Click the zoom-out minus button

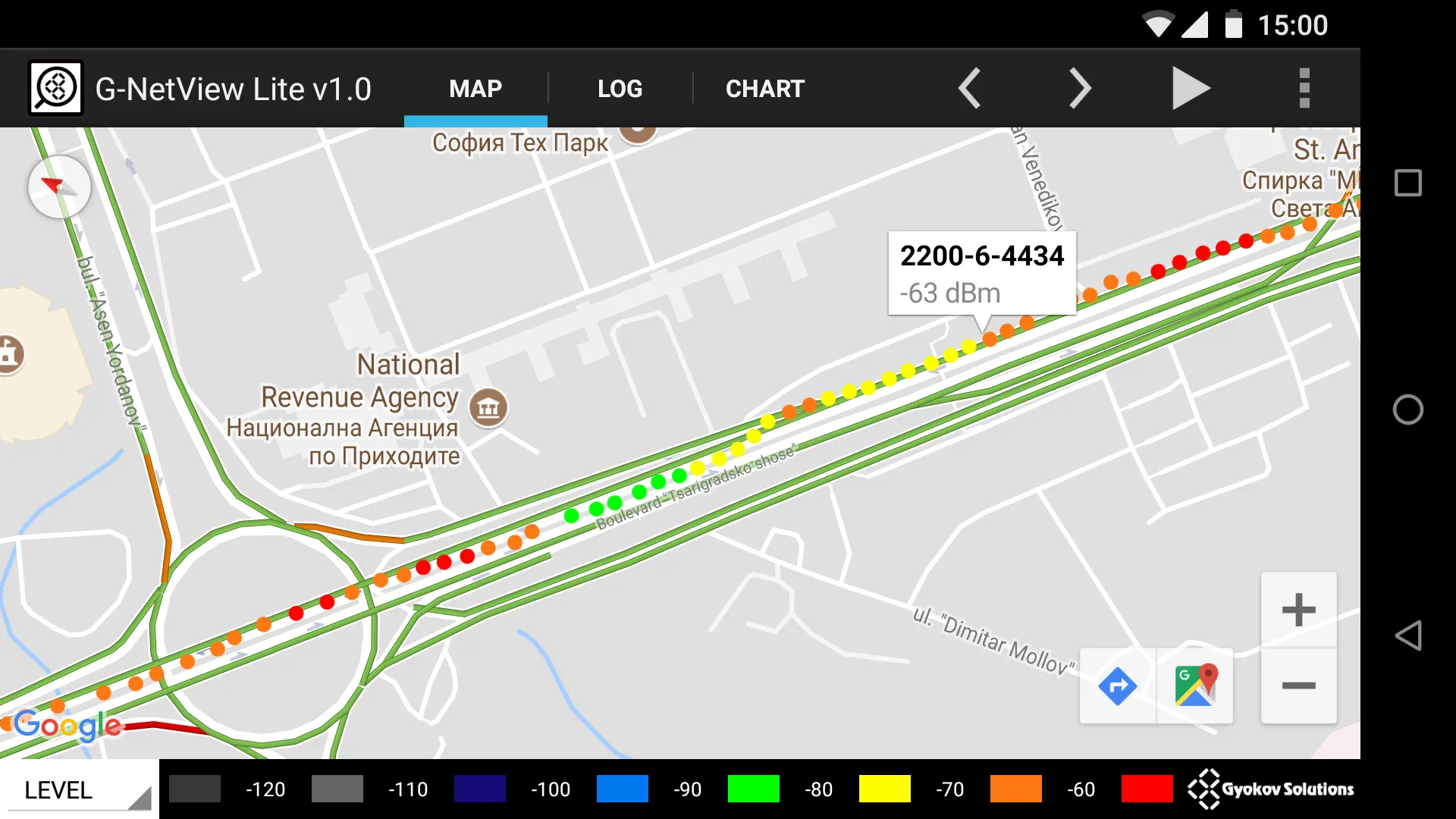tap(1299, 687)
